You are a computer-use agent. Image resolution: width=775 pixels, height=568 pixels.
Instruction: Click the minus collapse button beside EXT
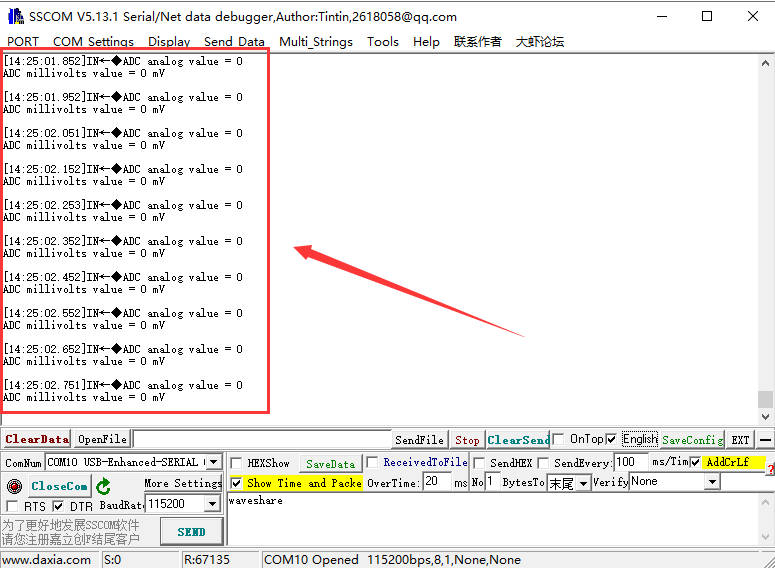tap(765, 439)
